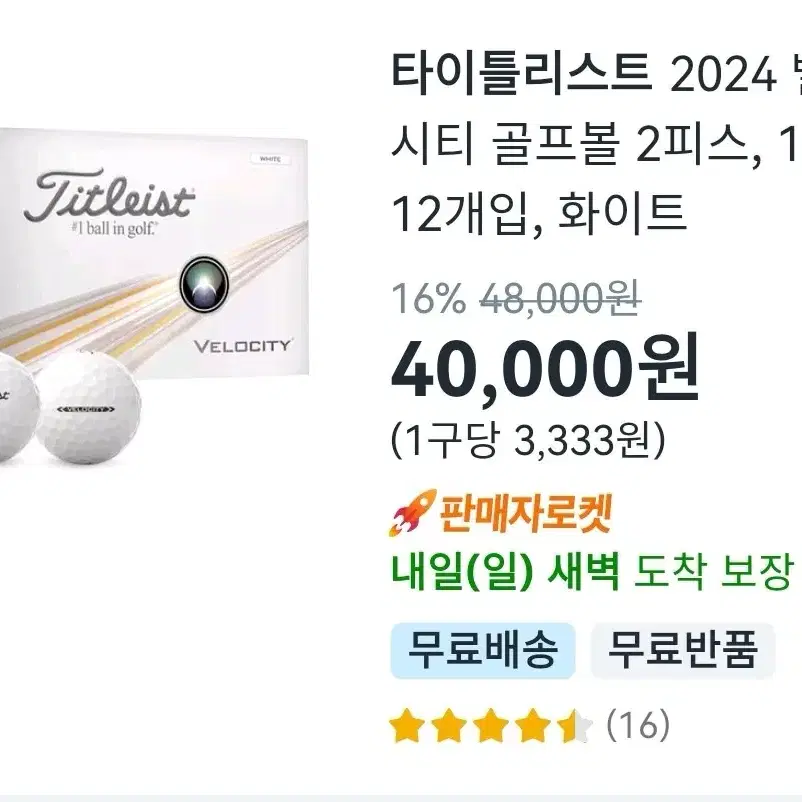Click the 40,000원 sale price
Viewport: 802px width, 802px height.
click(545, 367)
